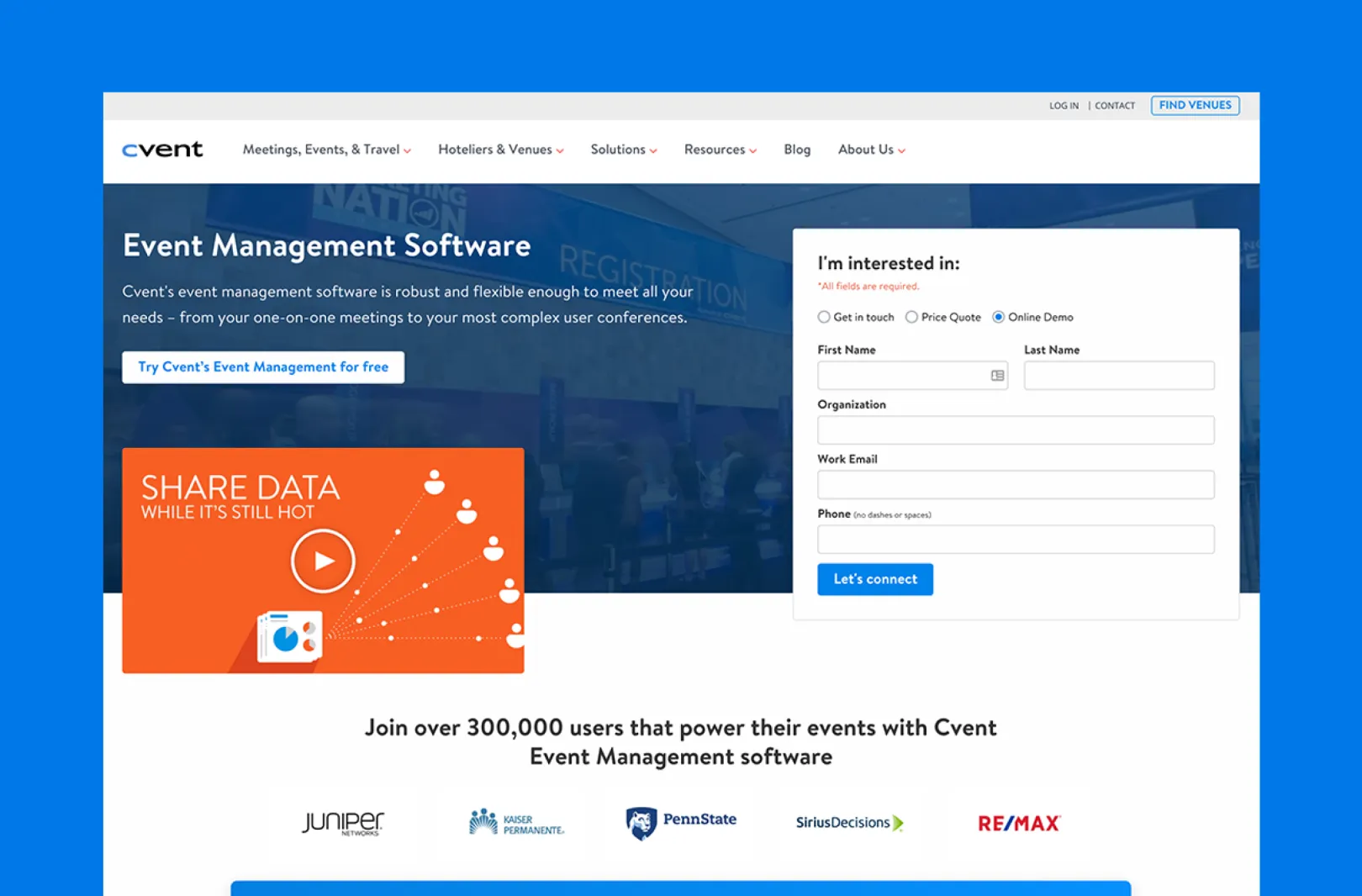Click Try Cvent's Event Management for free
1362x896 pixels.
pyautogui.click(x=263, y=367)
